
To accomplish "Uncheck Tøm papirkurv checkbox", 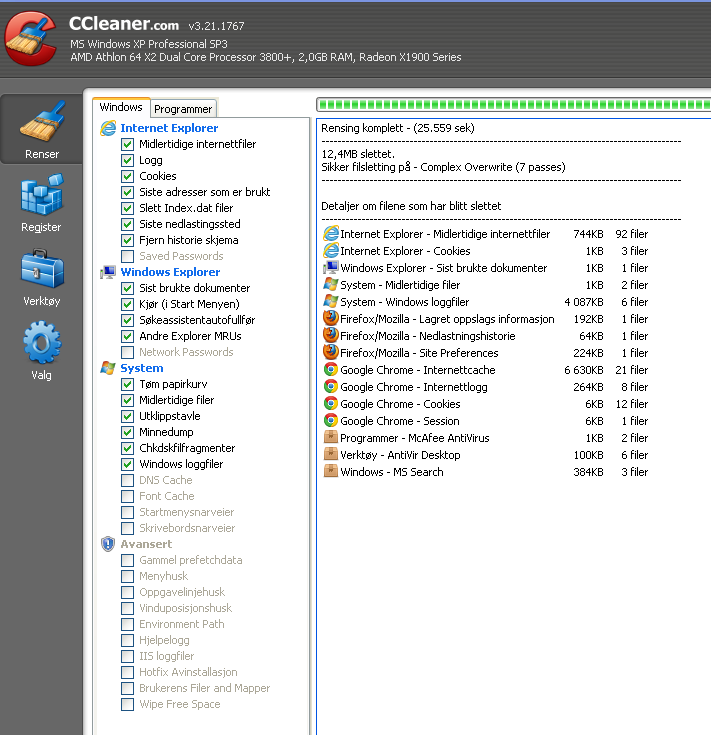I will 127,384.
